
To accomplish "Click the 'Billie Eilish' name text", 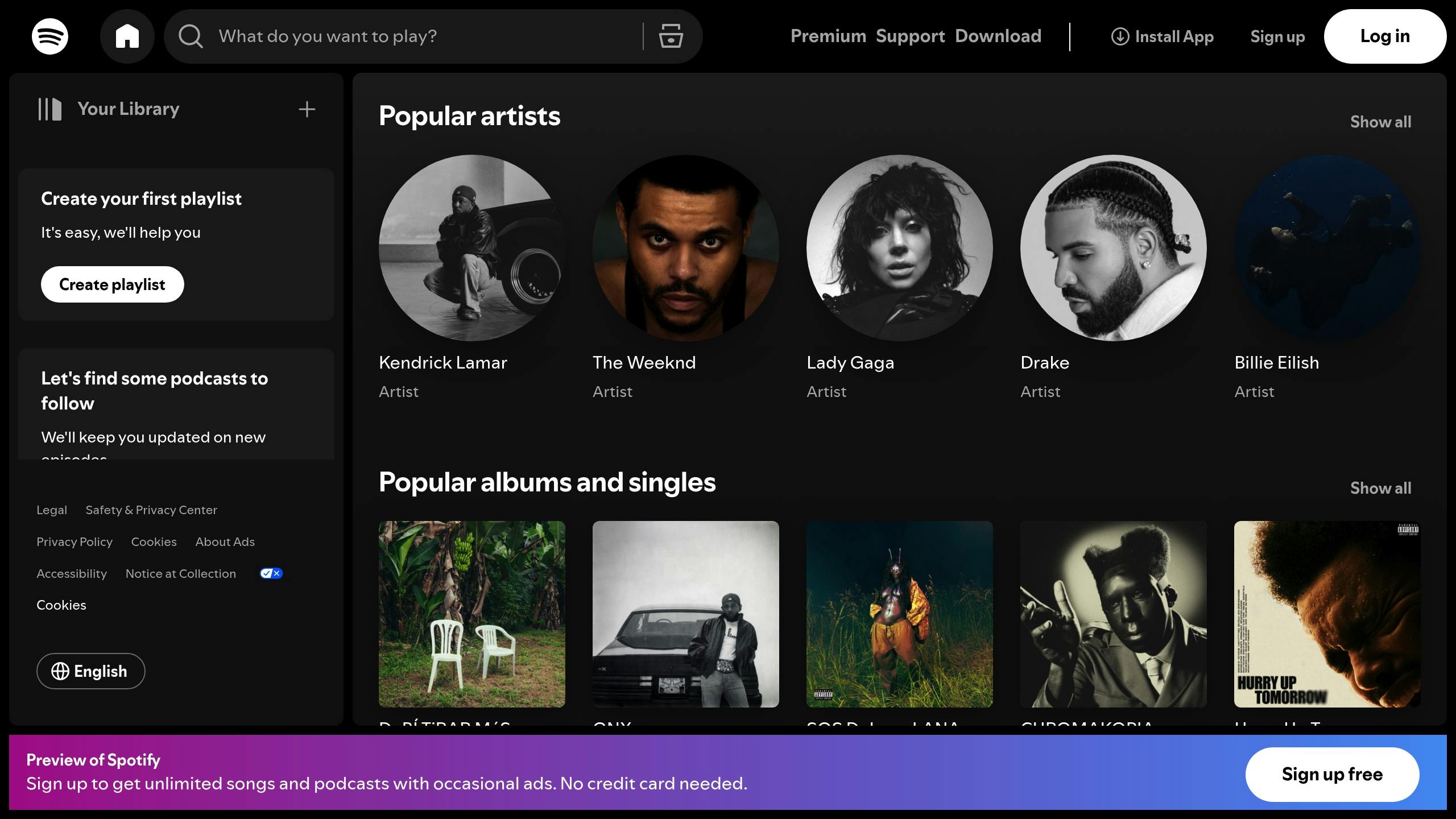I will pos(1276,362).
